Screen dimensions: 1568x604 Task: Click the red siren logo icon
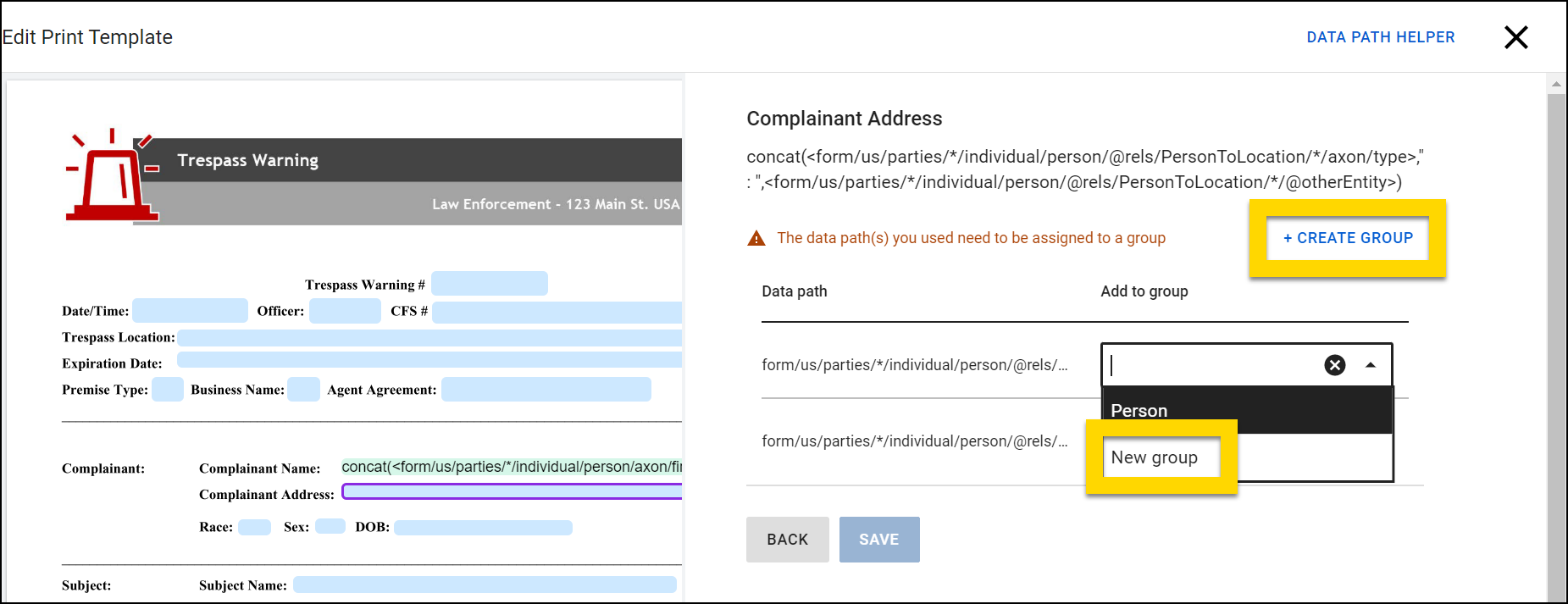(112, 178)
